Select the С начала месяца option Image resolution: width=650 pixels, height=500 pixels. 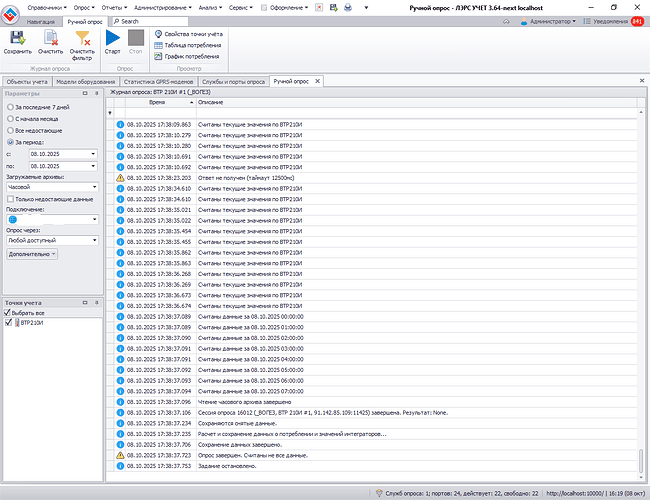tap(10, 117)
